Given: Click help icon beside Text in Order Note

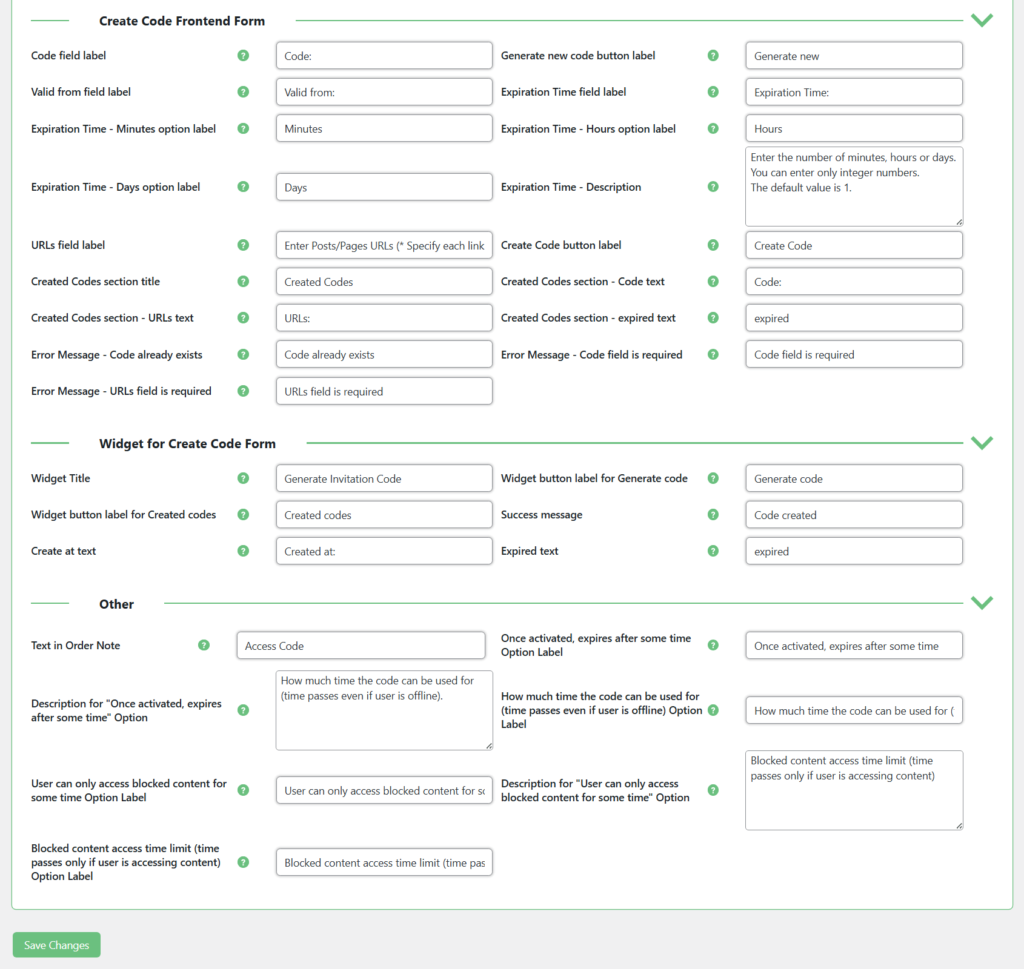Looking at the screenshot, I should point(204,645).
